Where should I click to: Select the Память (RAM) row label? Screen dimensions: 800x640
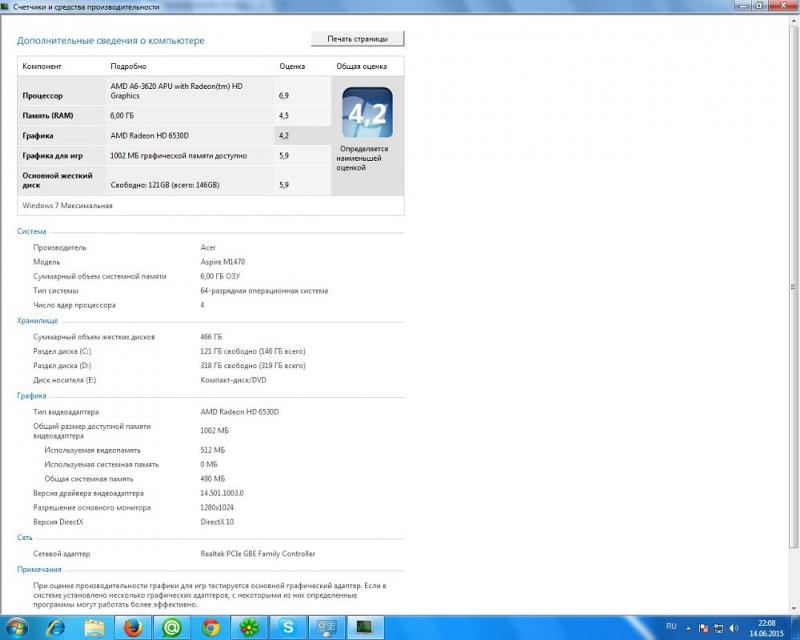(x=47, y=115)
